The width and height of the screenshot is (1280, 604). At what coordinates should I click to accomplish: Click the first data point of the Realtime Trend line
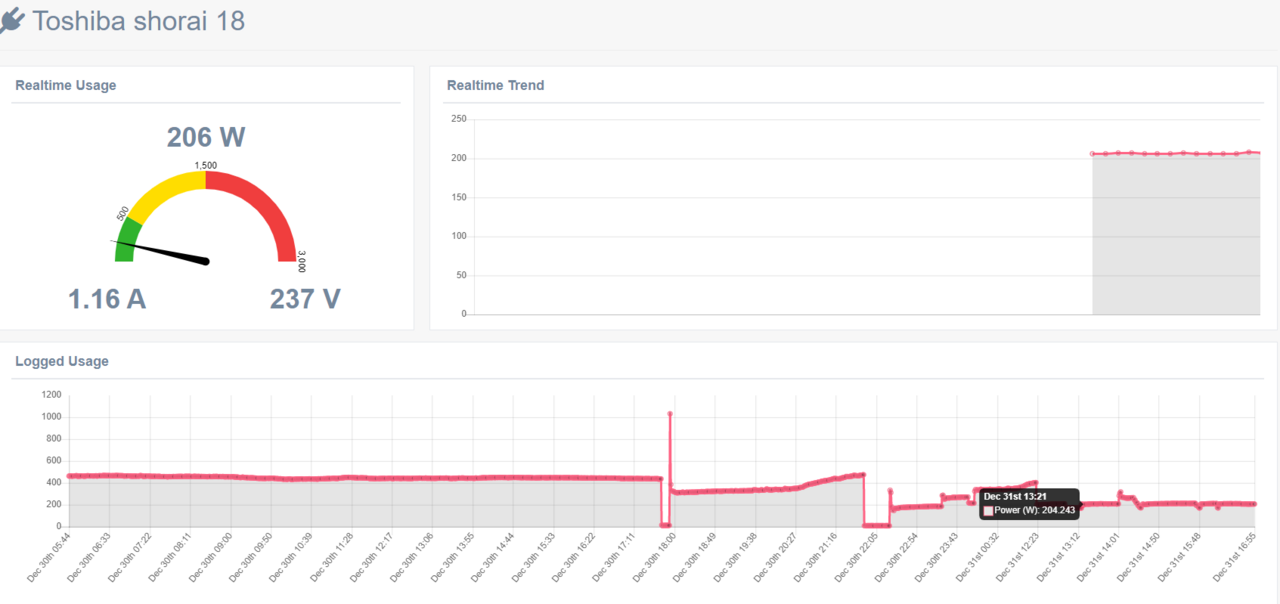click(1093, 154)
